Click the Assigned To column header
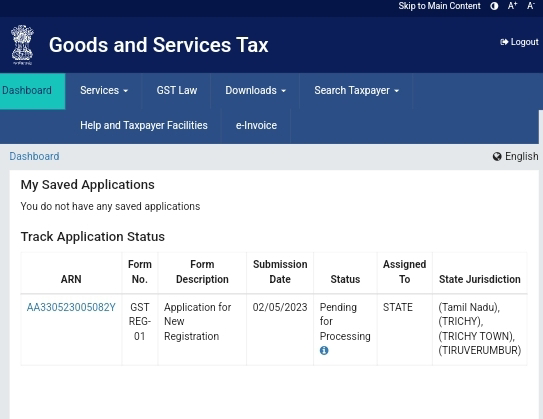 pyautogui.click(x=404, y=272)
